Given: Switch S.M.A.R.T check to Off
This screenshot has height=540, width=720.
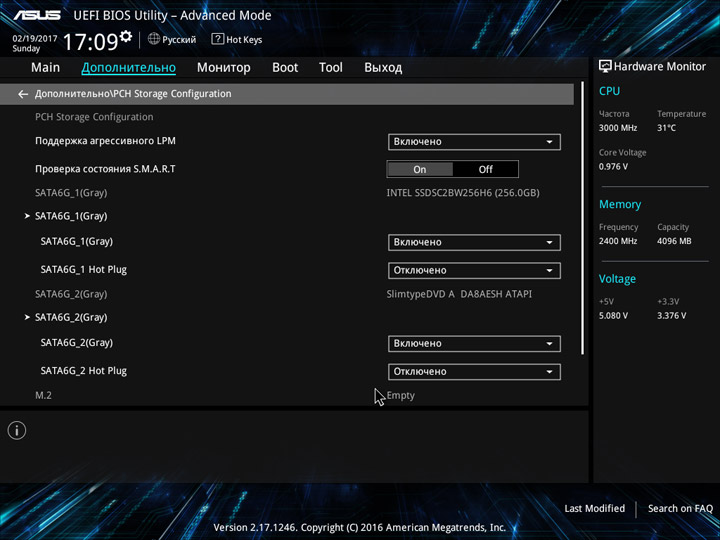Looking at the screenshot, I should [x=485, y=169].
